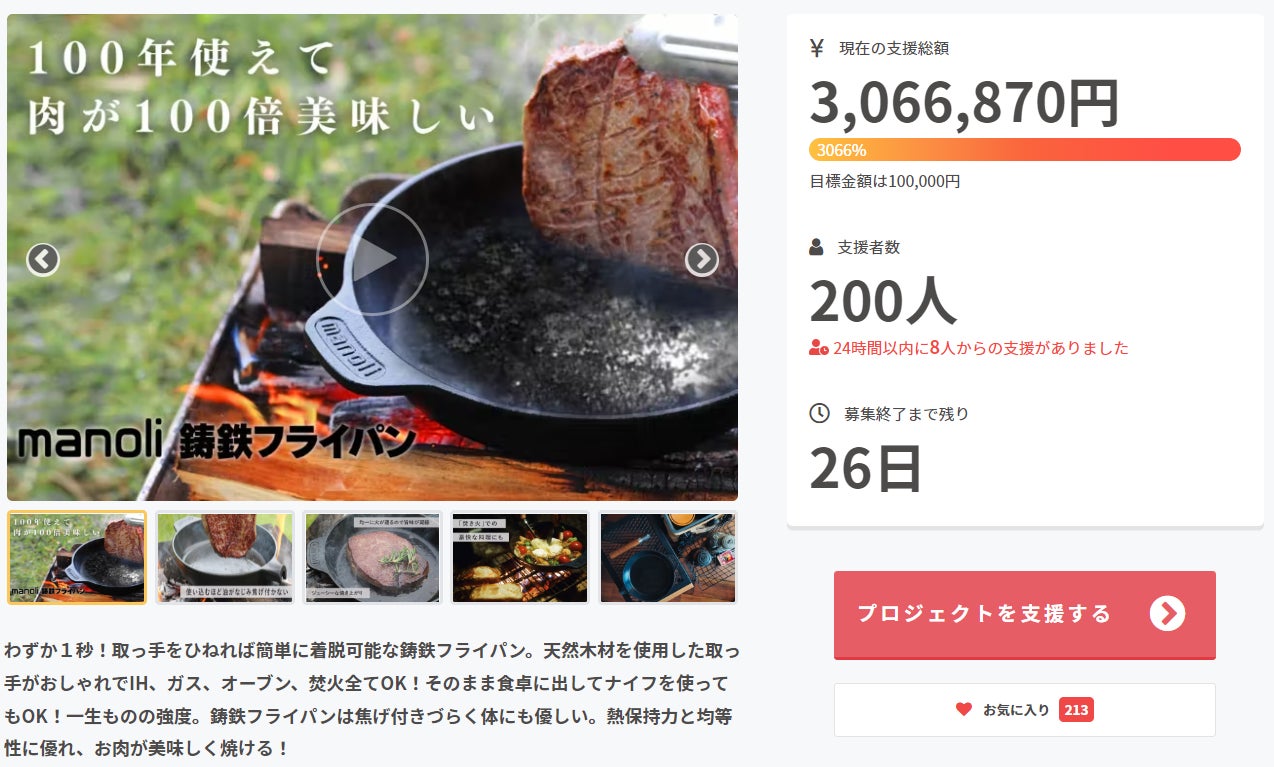This screenshot has width=1274, height=767.
Task: Select first thumbnail with 100年使えて text
Action: coord(77,557)
